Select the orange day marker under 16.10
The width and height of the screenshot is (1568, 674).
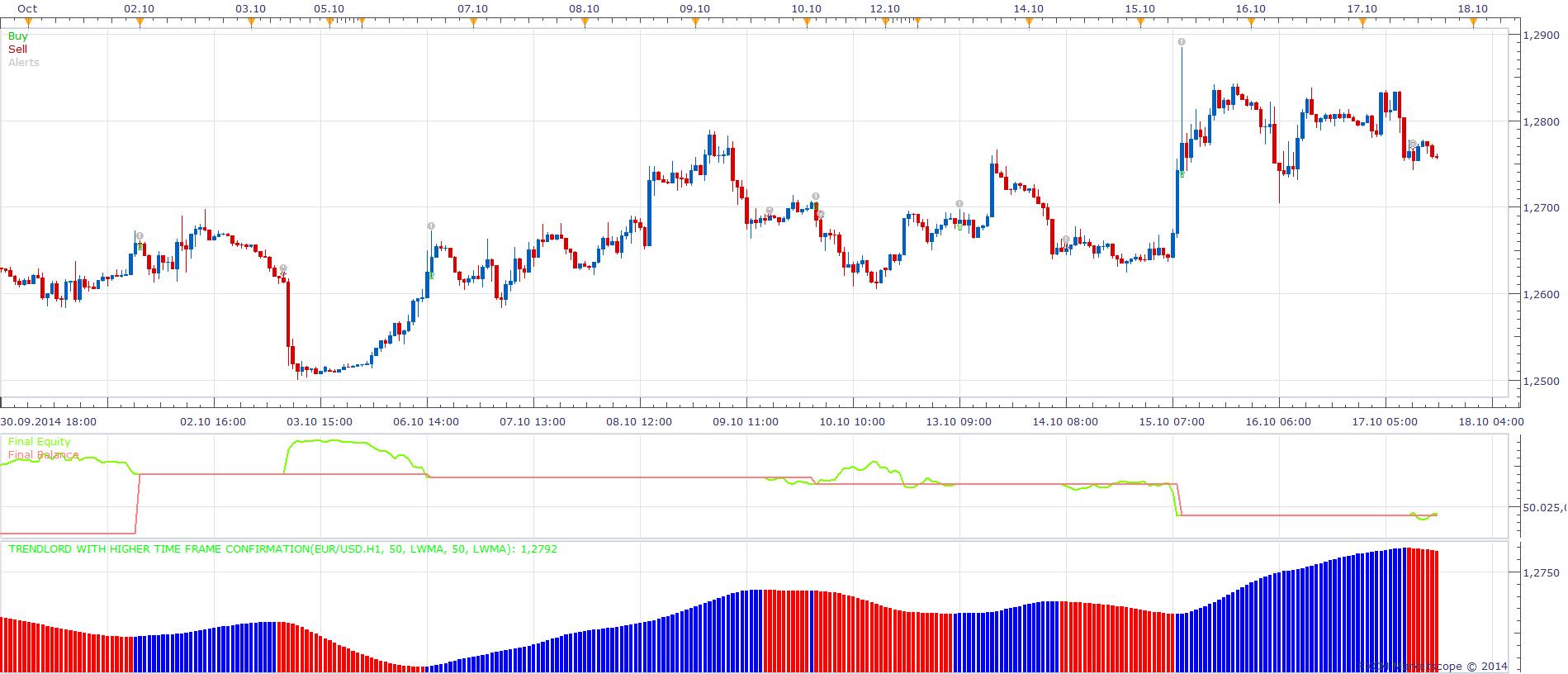click(x=1251, y=23)
